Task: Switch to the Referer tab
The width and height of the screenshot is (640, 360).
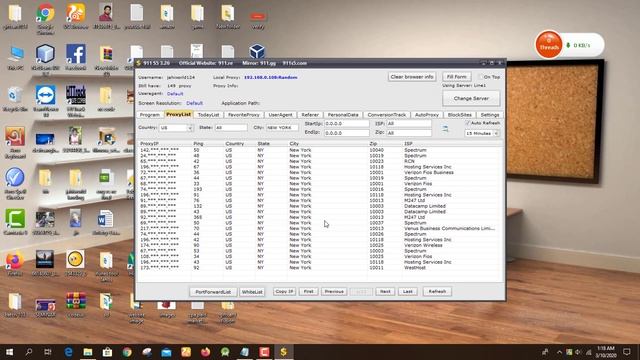Action: tap(310, 115)
